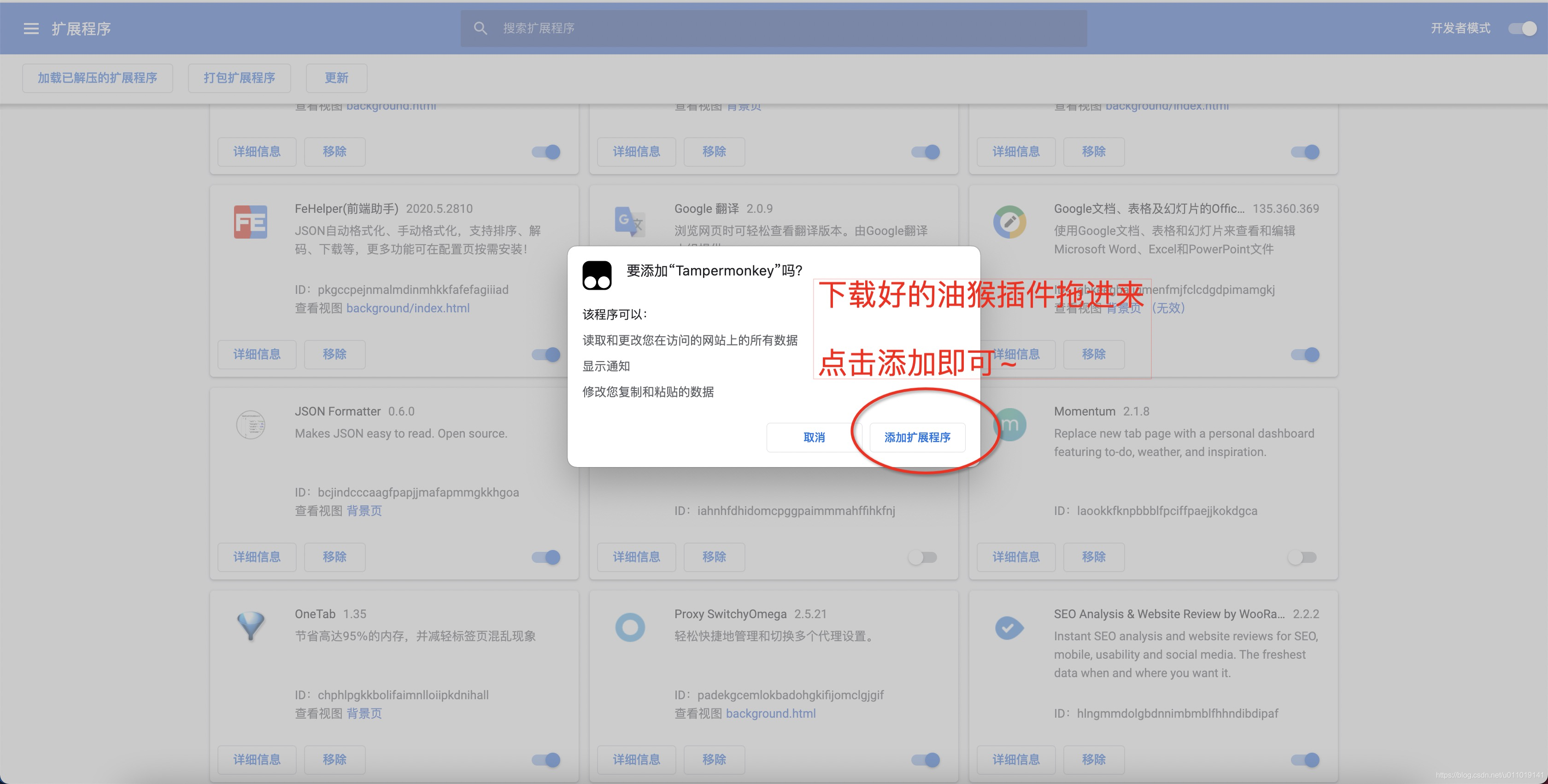This screenshot has width=1548, height=784.
Task: Turn off the OneTab extension toggle
Action: pos(545,760)
